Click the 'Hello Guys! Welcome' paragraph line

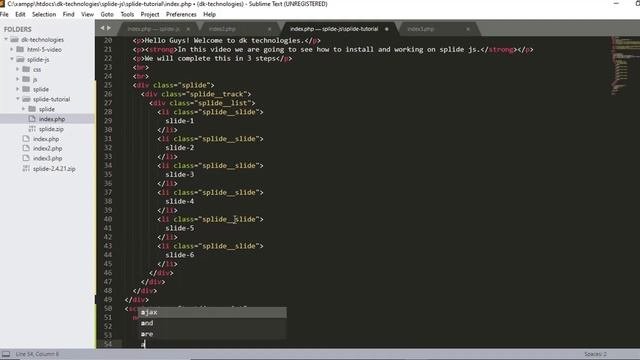point(227,40)
